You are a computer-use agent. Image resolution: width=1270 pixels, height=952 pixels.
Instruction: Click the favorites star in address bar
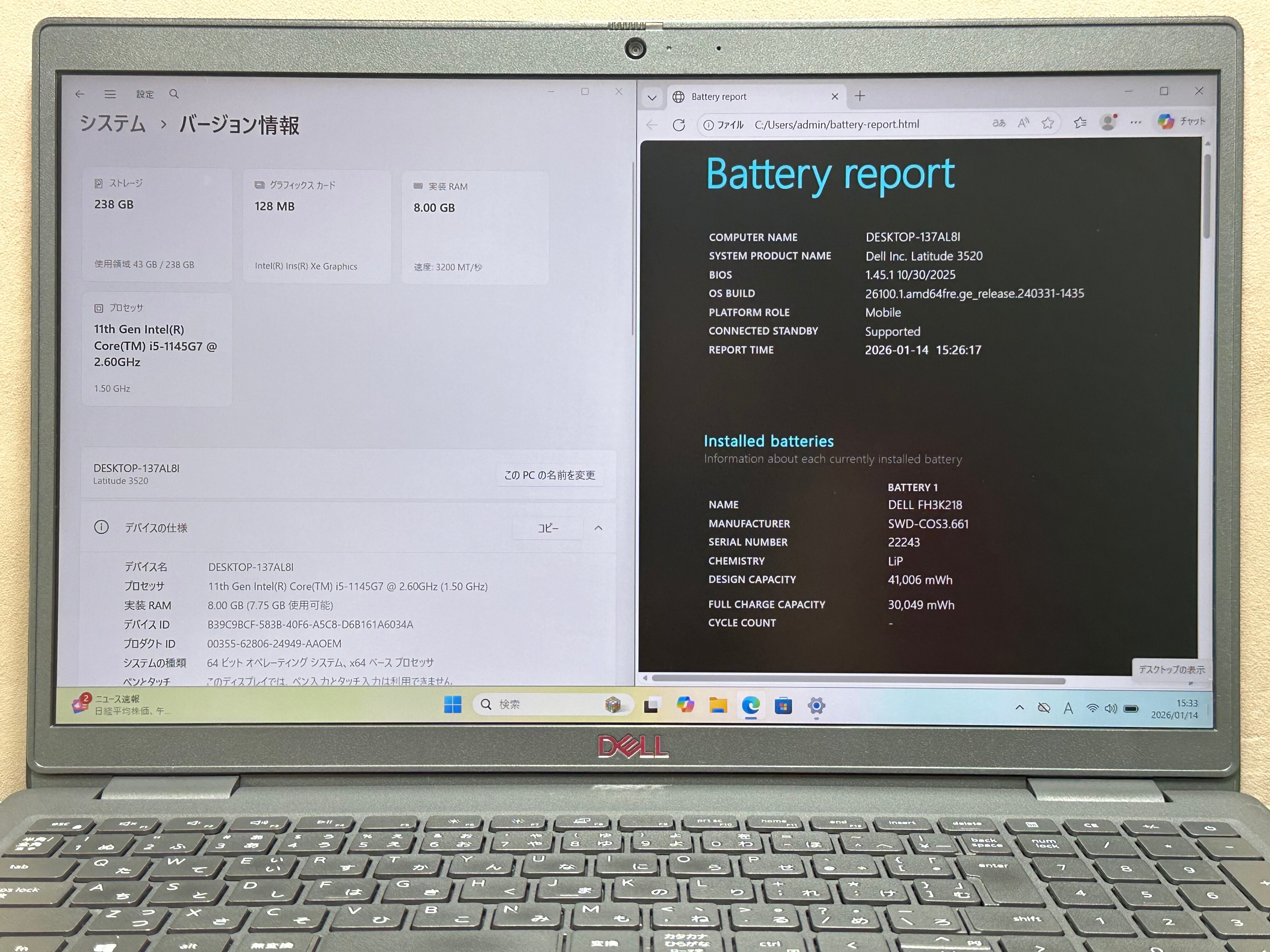coord(1048,123)
